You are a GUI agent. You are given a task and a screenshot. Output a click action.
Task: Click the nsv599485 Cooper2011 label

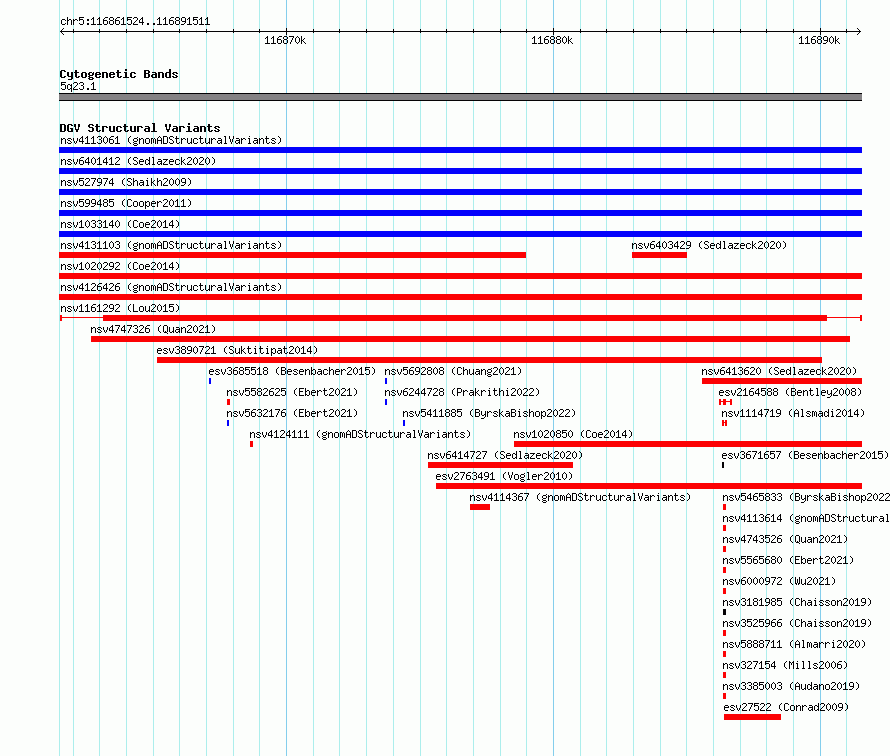[126, 203]
